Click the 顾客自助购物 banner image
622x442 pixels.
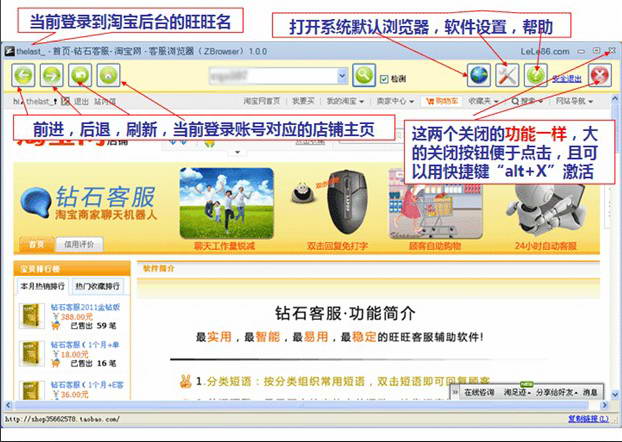tap(435, 203)
